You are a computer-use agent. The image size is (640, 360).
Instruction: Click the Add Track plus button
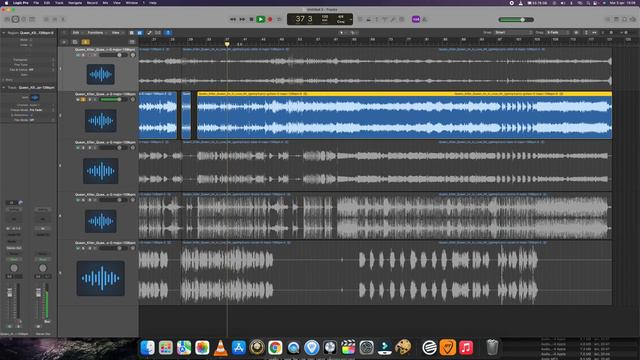(64, 42)
